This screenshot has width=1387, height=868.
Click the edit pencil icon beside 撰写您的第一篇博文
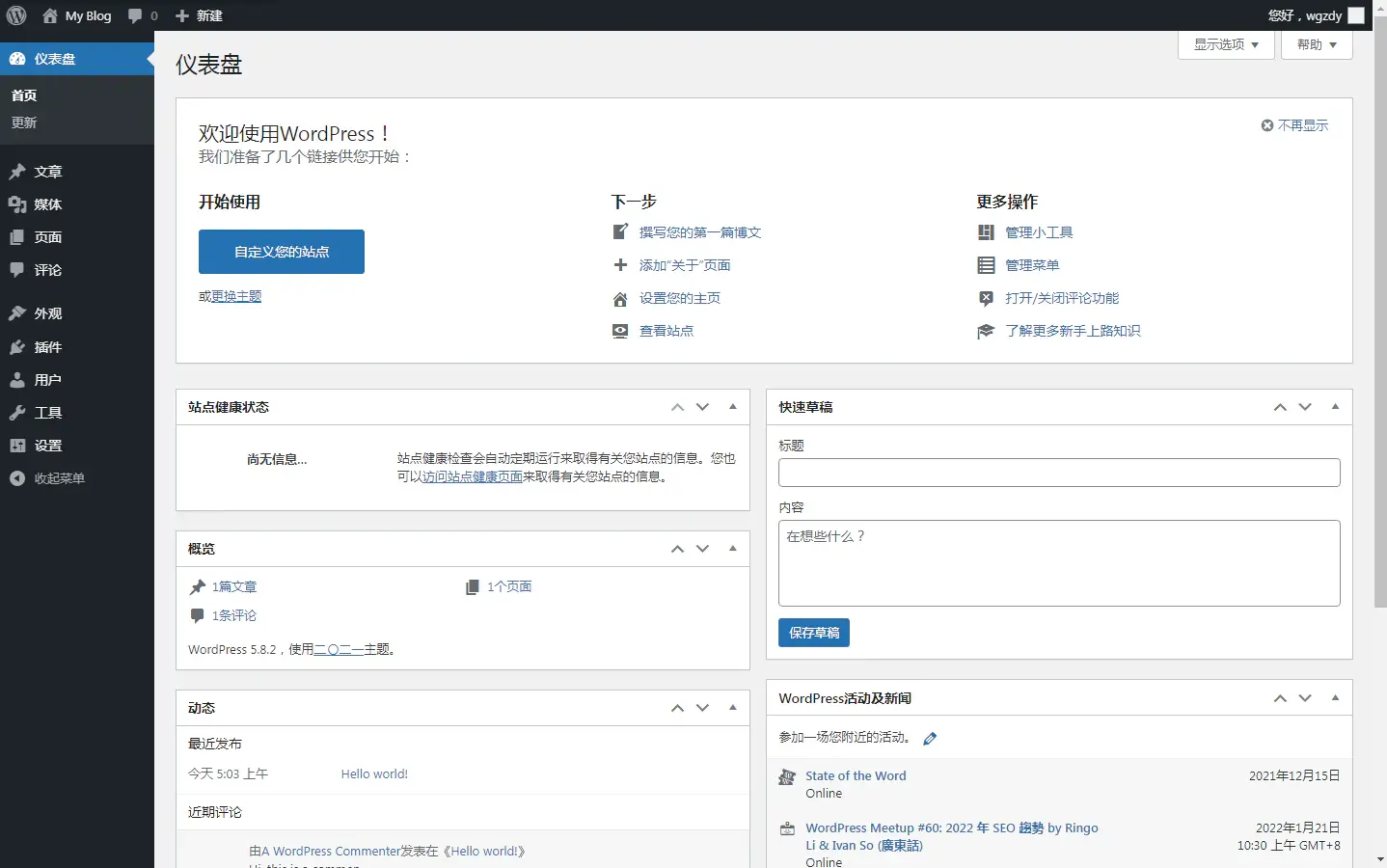click(620, 231)
